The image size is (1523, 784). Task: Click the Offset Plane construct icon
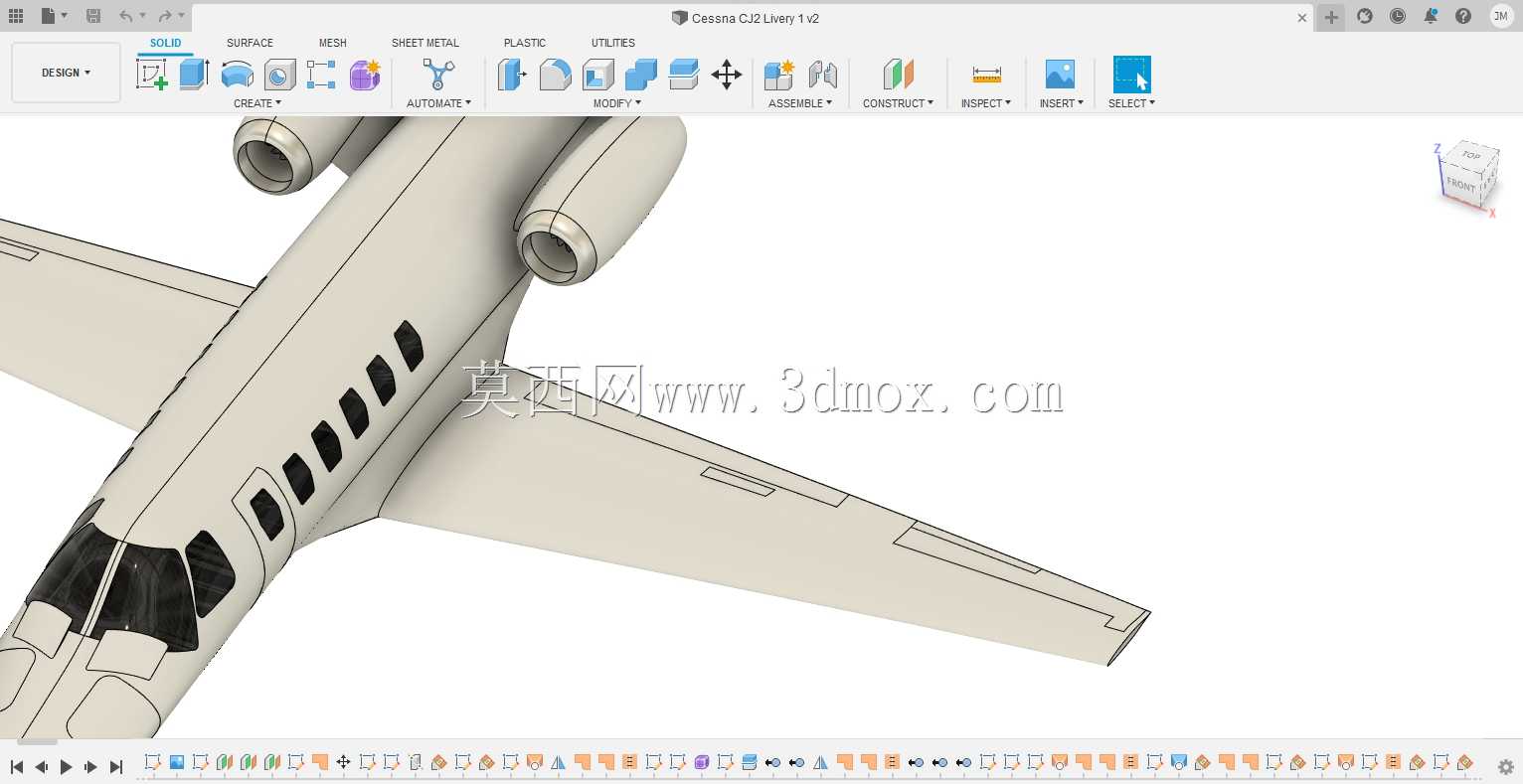pyautogui.click(x=898, y=75)
